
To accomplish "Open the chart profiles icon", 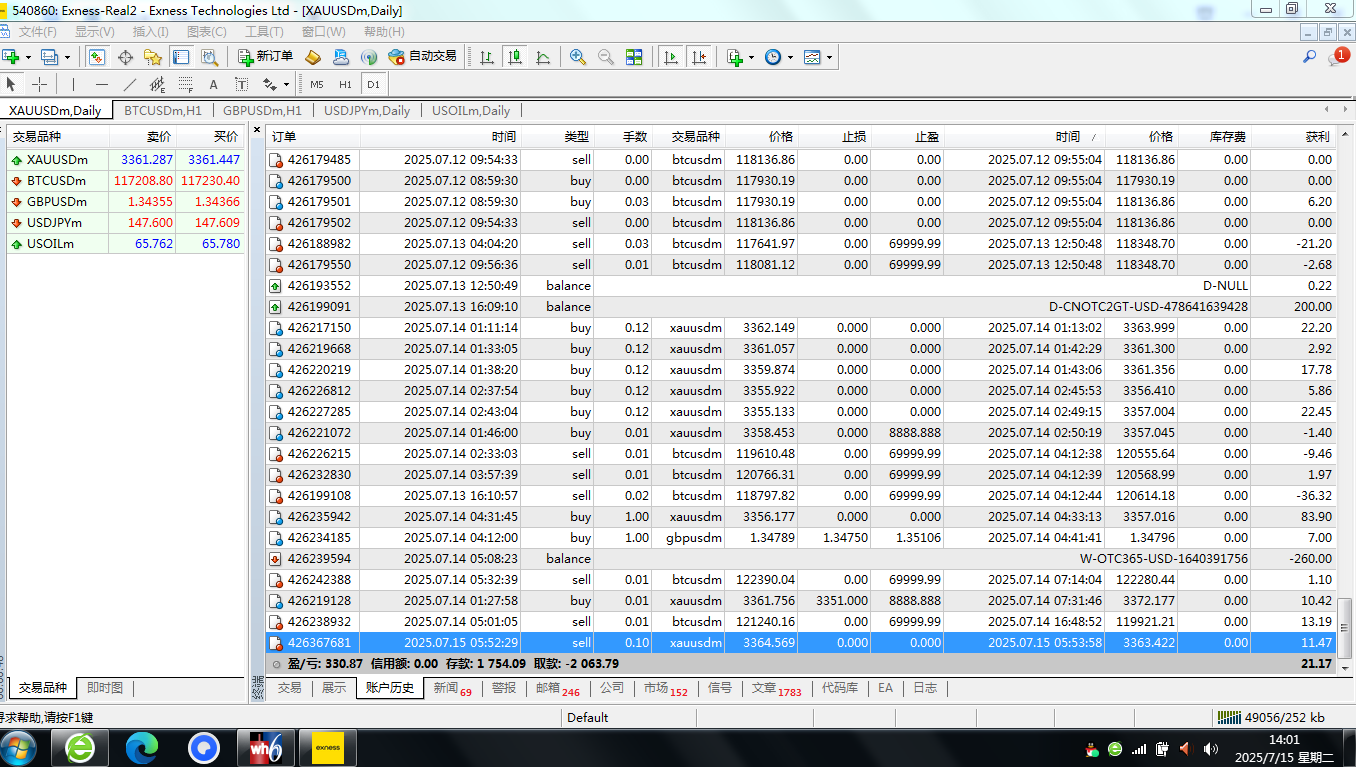I will tap(48, 57).
